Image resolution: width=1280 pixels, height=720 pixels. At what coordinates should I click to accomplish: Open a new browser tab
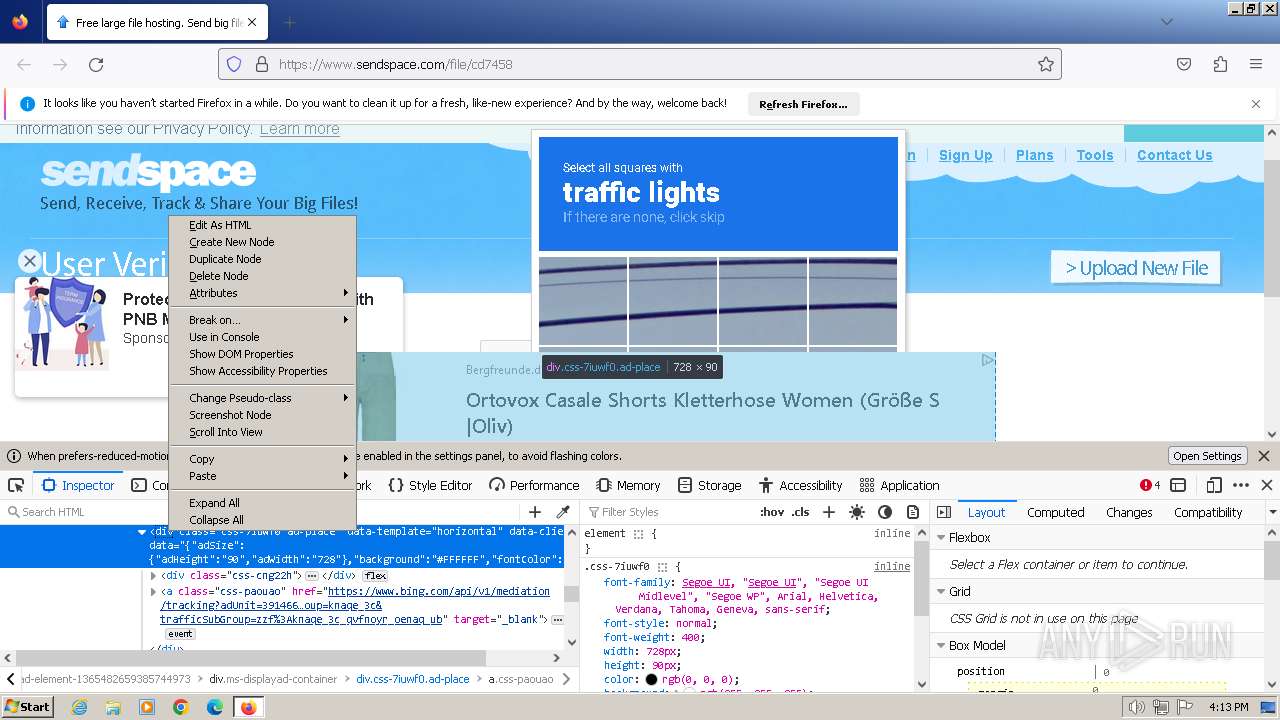point(289,22)
